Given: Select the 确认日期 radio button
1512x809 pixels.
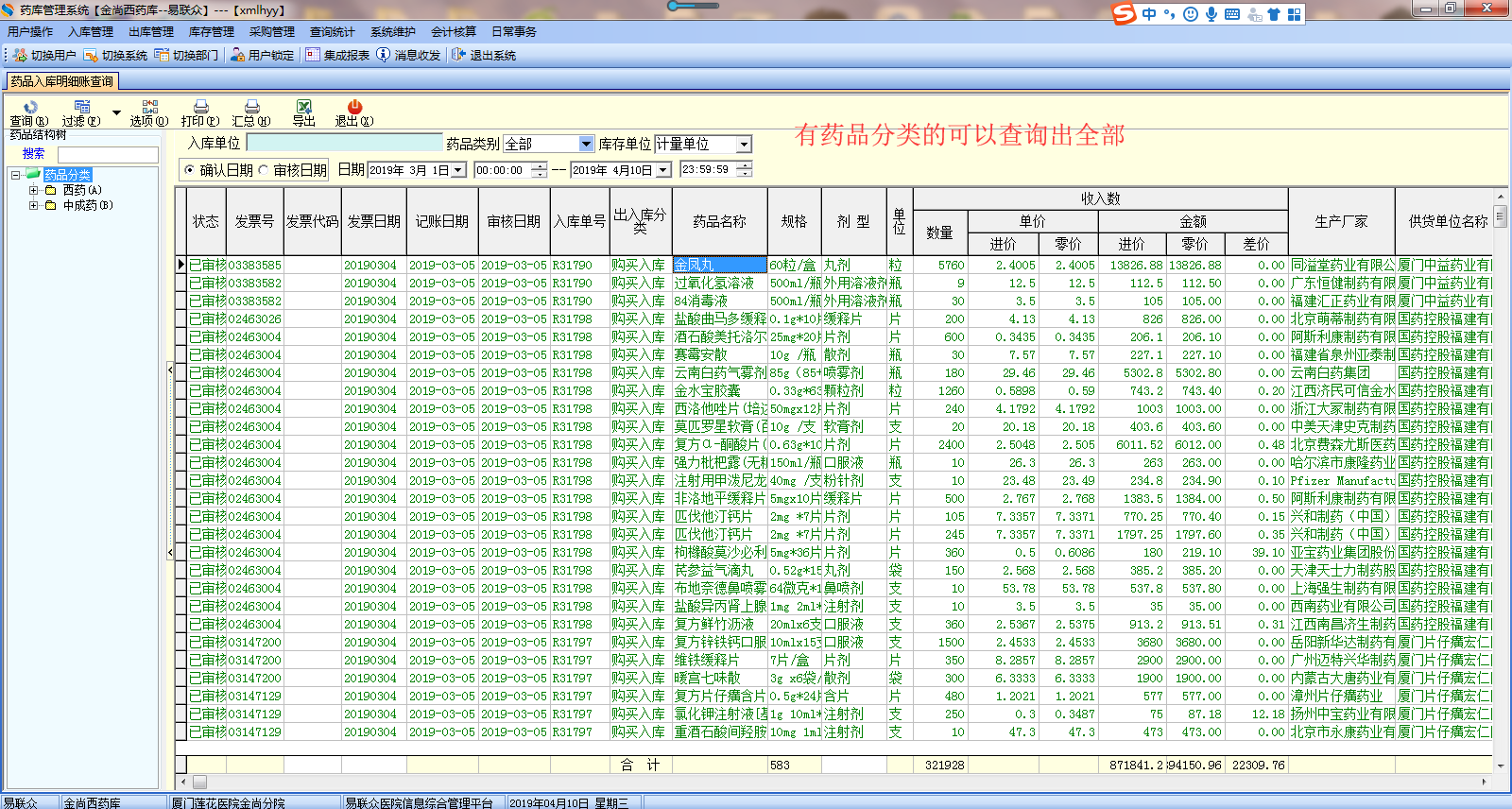Looking at the screenshot, I should (x=190, y=170).
